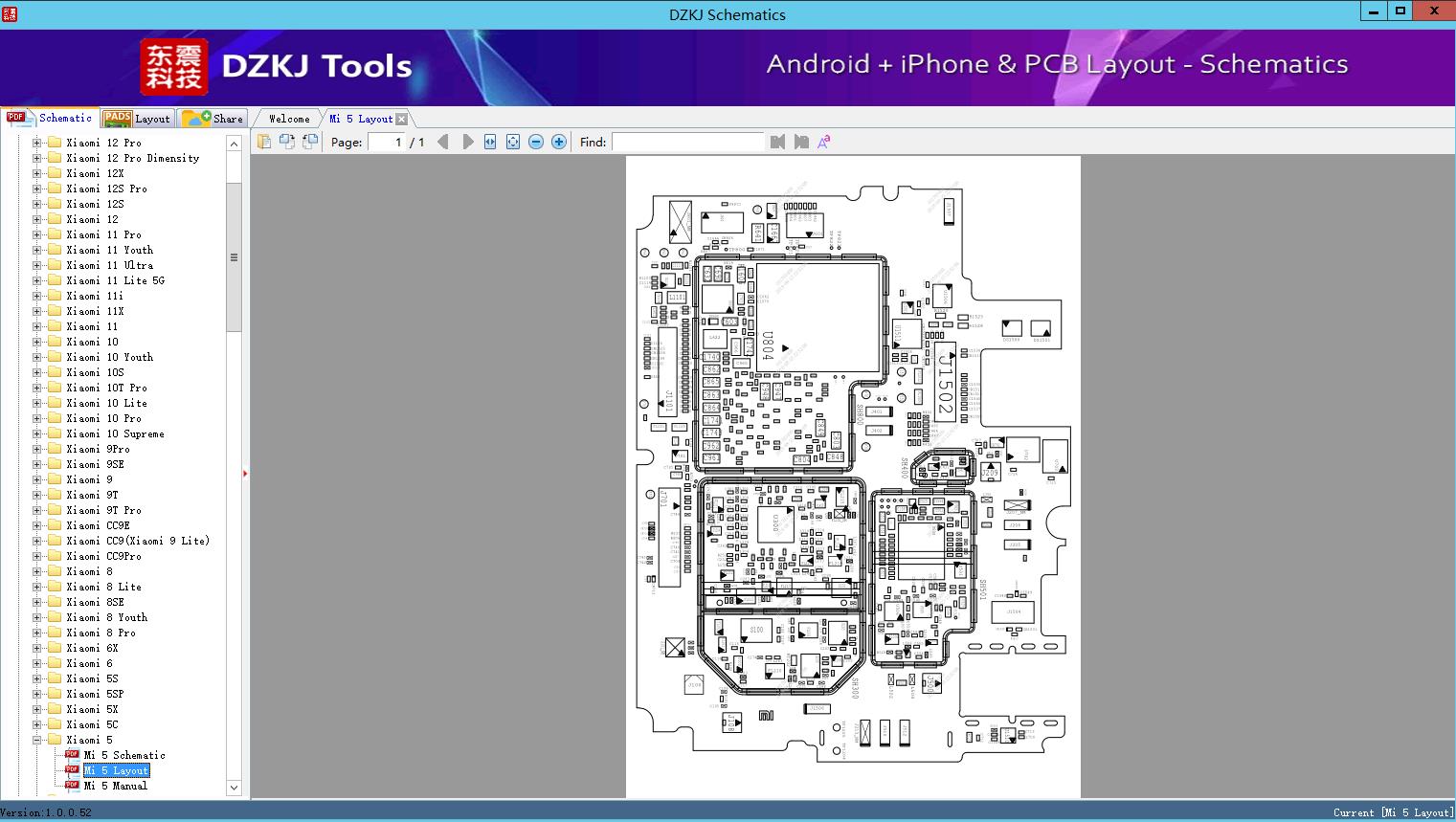
Task: Click the Current [Mi 5 Layout] status text
Action: [1394, 812]
